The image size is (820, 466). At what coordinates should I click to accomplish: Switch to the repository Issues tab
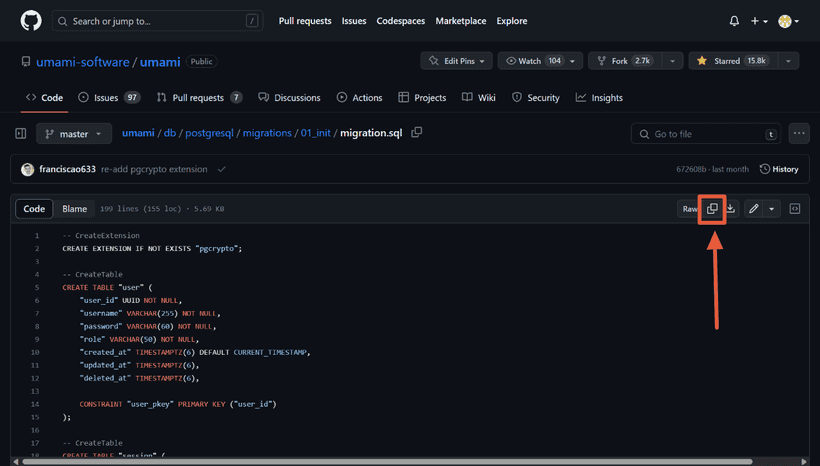coord(109,98)
